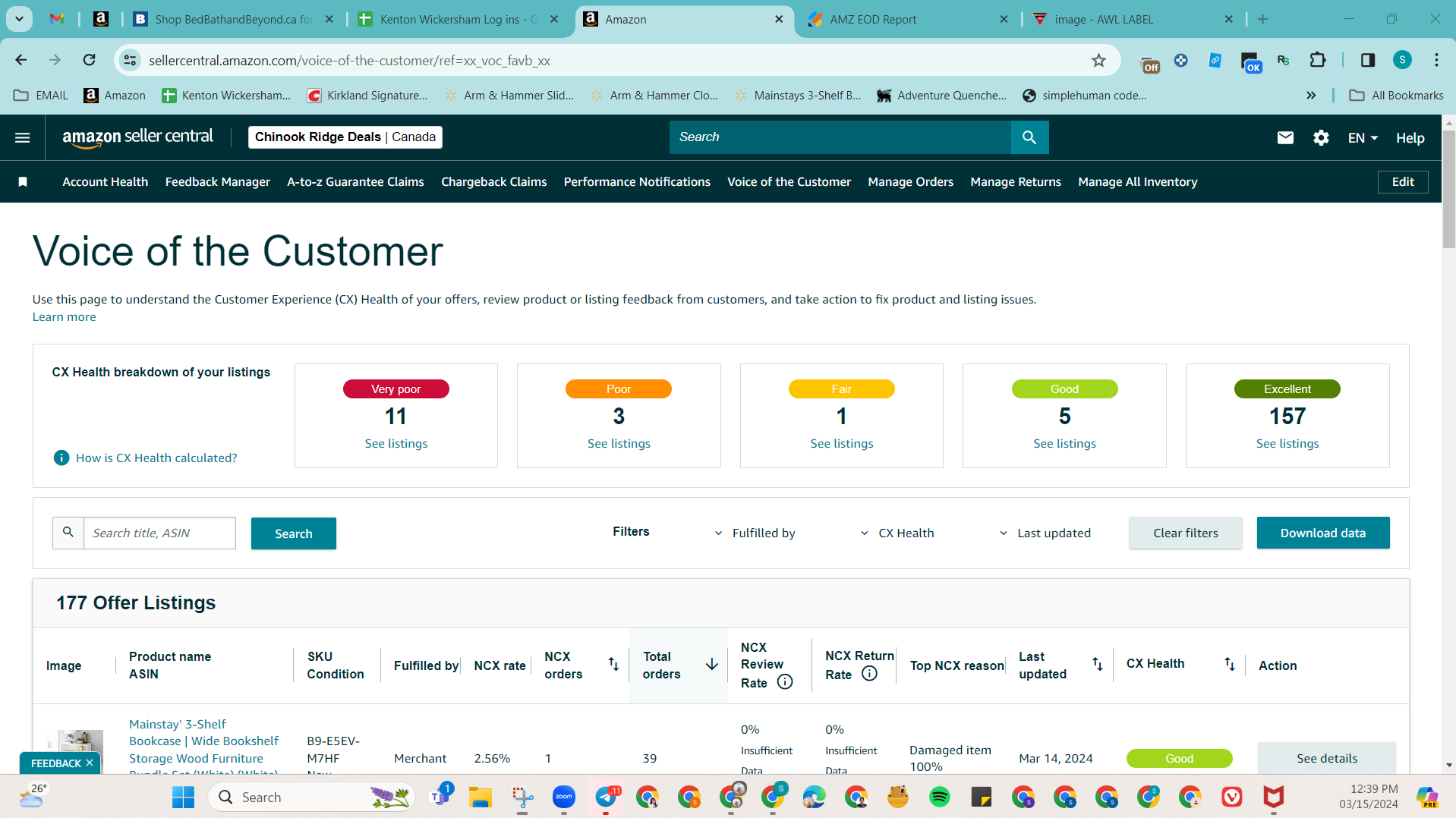See listings under Very poor

pyautogui.click(x=396, y=444)
